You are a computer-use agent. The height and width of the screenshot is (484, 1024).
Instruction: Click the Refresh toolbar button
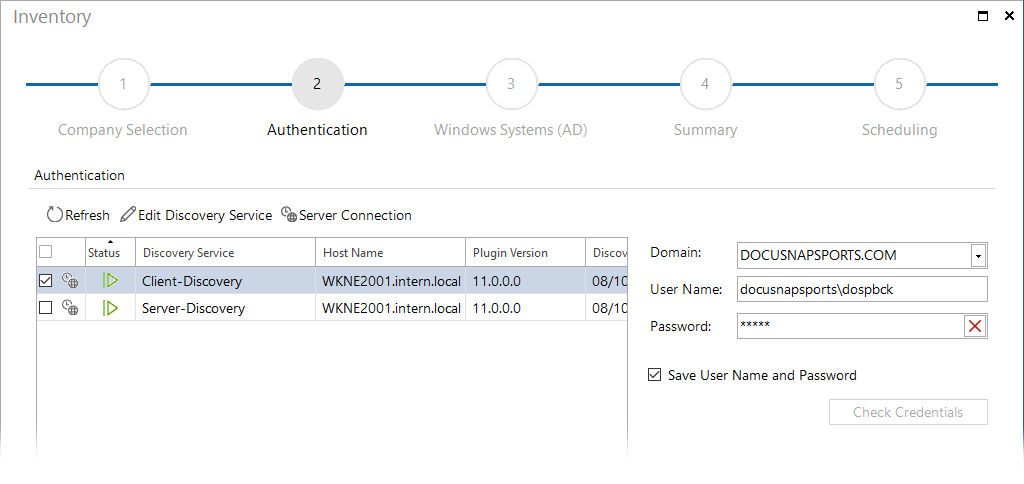click(x=78, y=215)
